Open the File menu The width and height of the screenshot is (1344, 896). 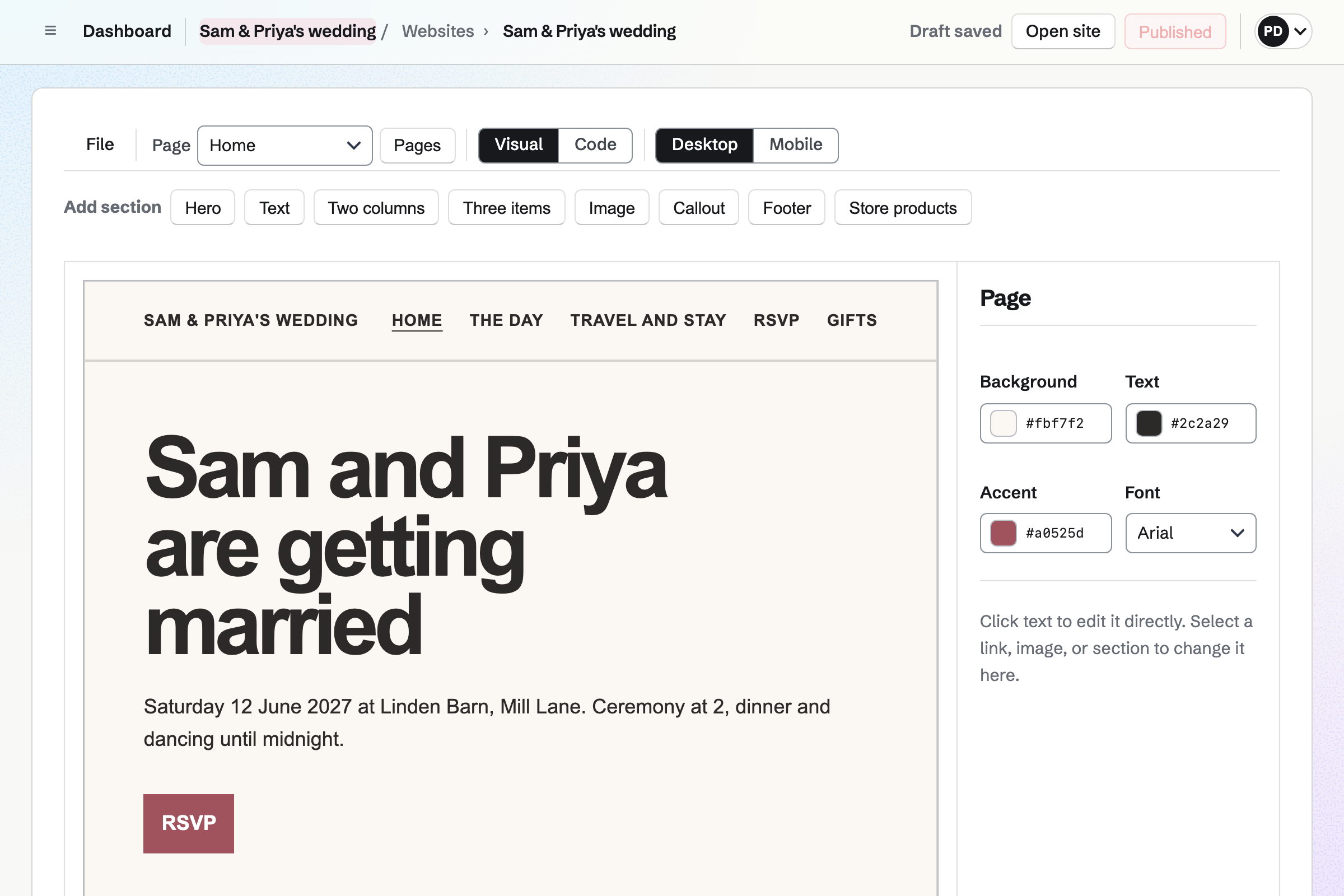pos(100,144)
